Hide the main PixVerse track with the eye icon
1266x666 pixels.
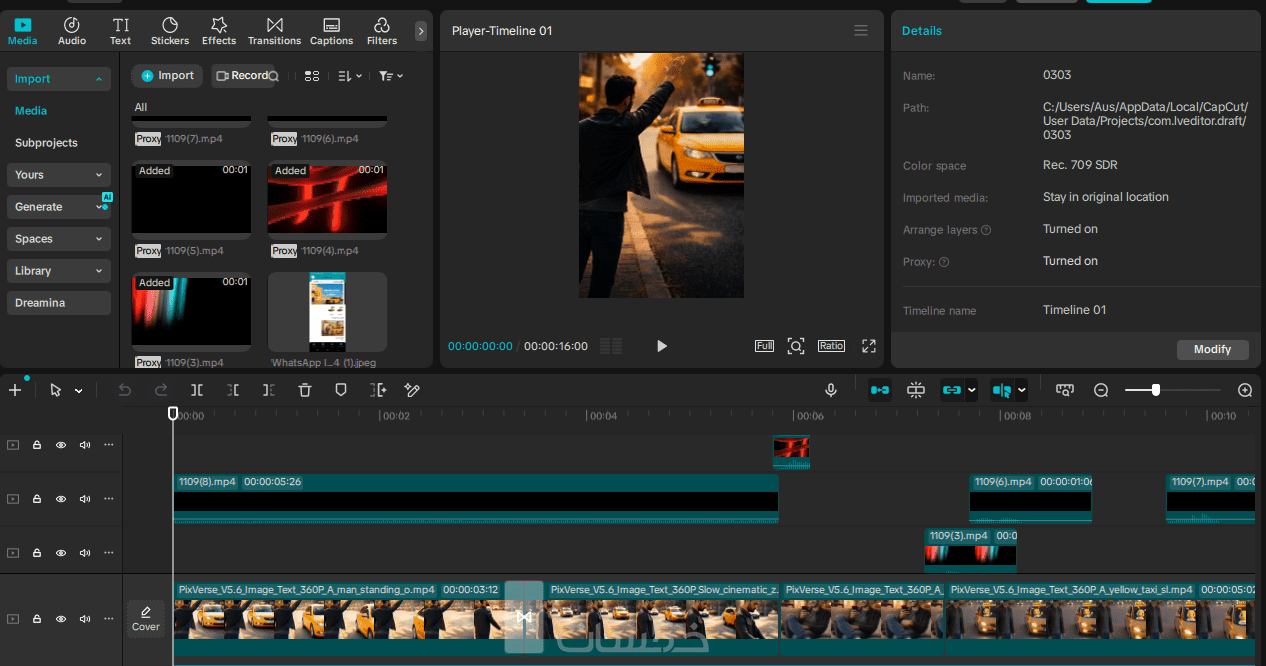pos(61,619)
